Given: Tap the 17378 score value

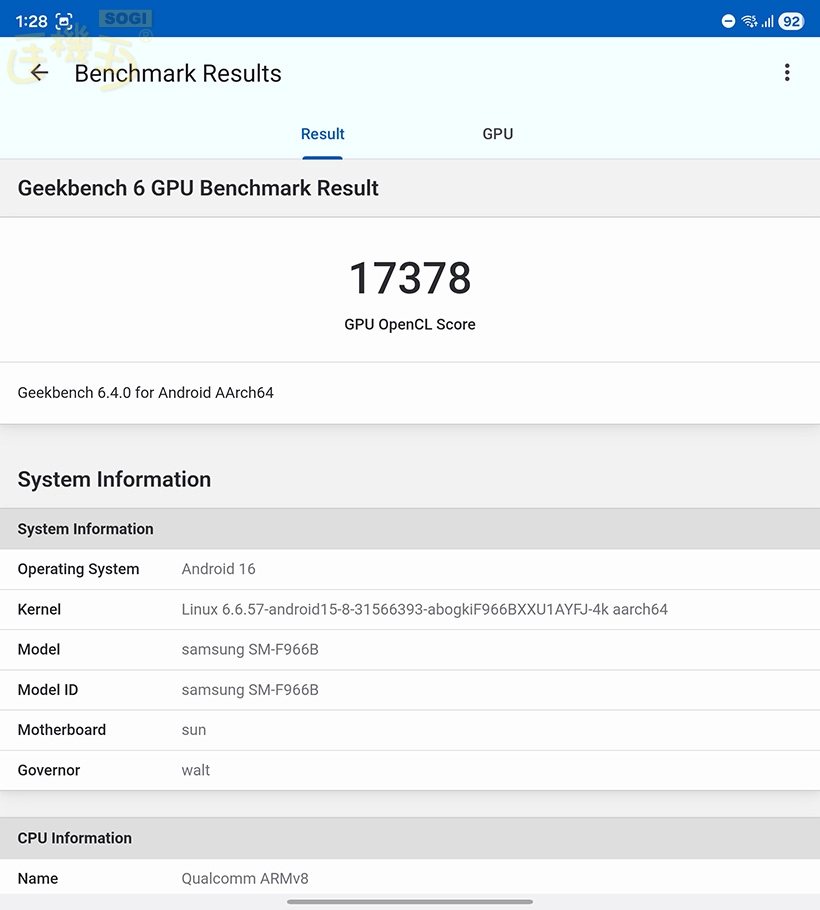Looking at the screenshot, I should click(x=410, y=278).
